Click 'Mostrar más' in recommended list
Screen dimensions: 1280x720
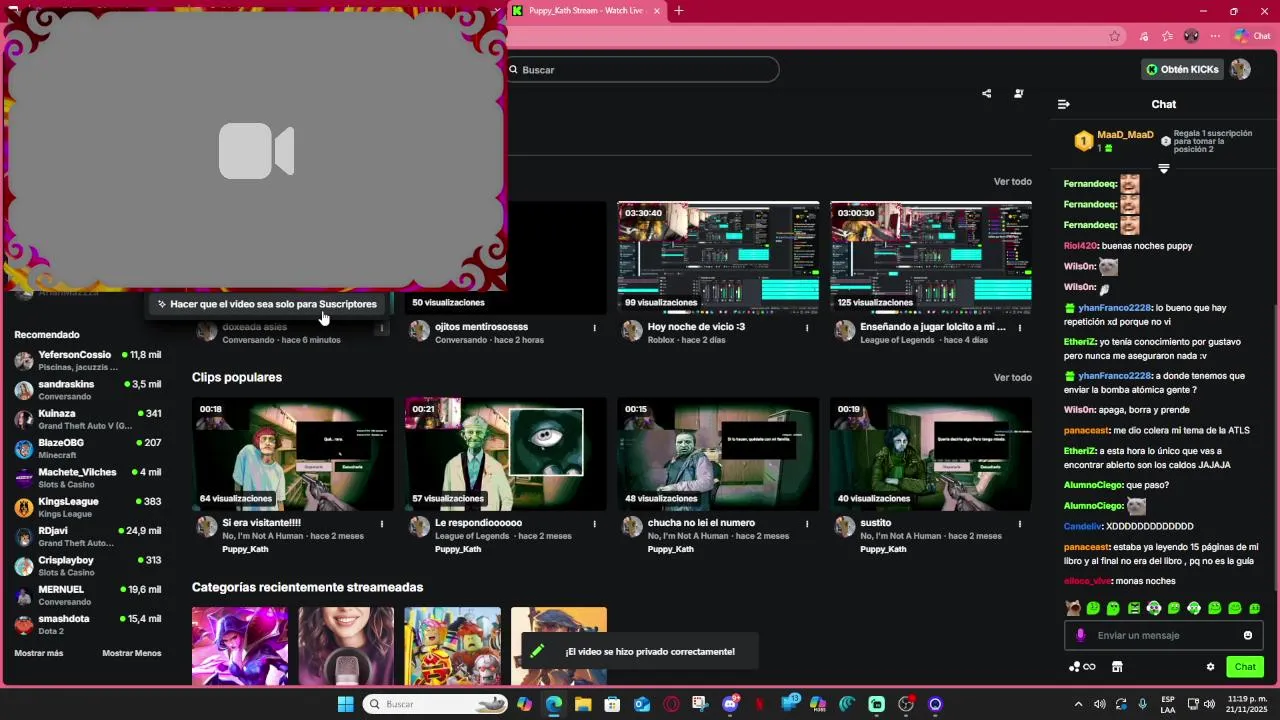click(x=38, y=653)
